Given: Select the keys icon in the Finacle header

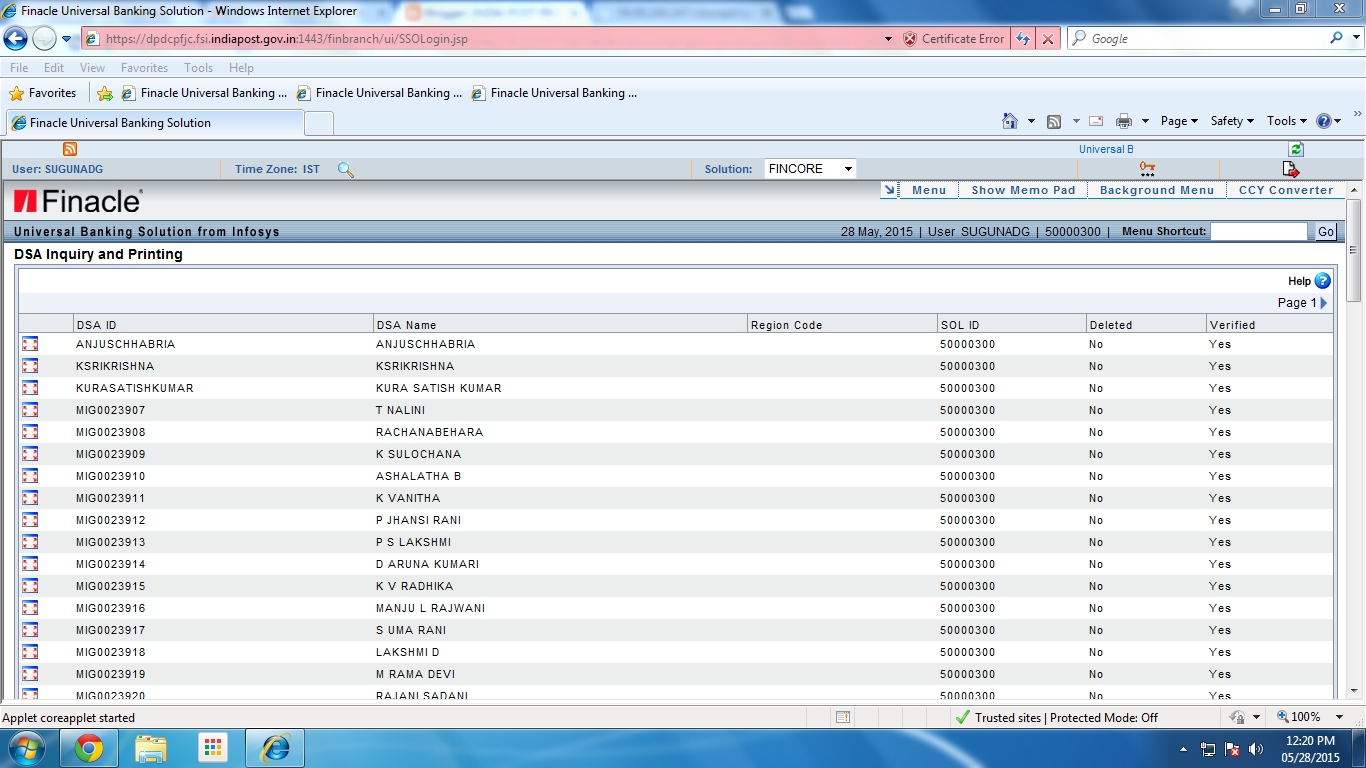Looking at the screenshot, I should coord(1147,168).
